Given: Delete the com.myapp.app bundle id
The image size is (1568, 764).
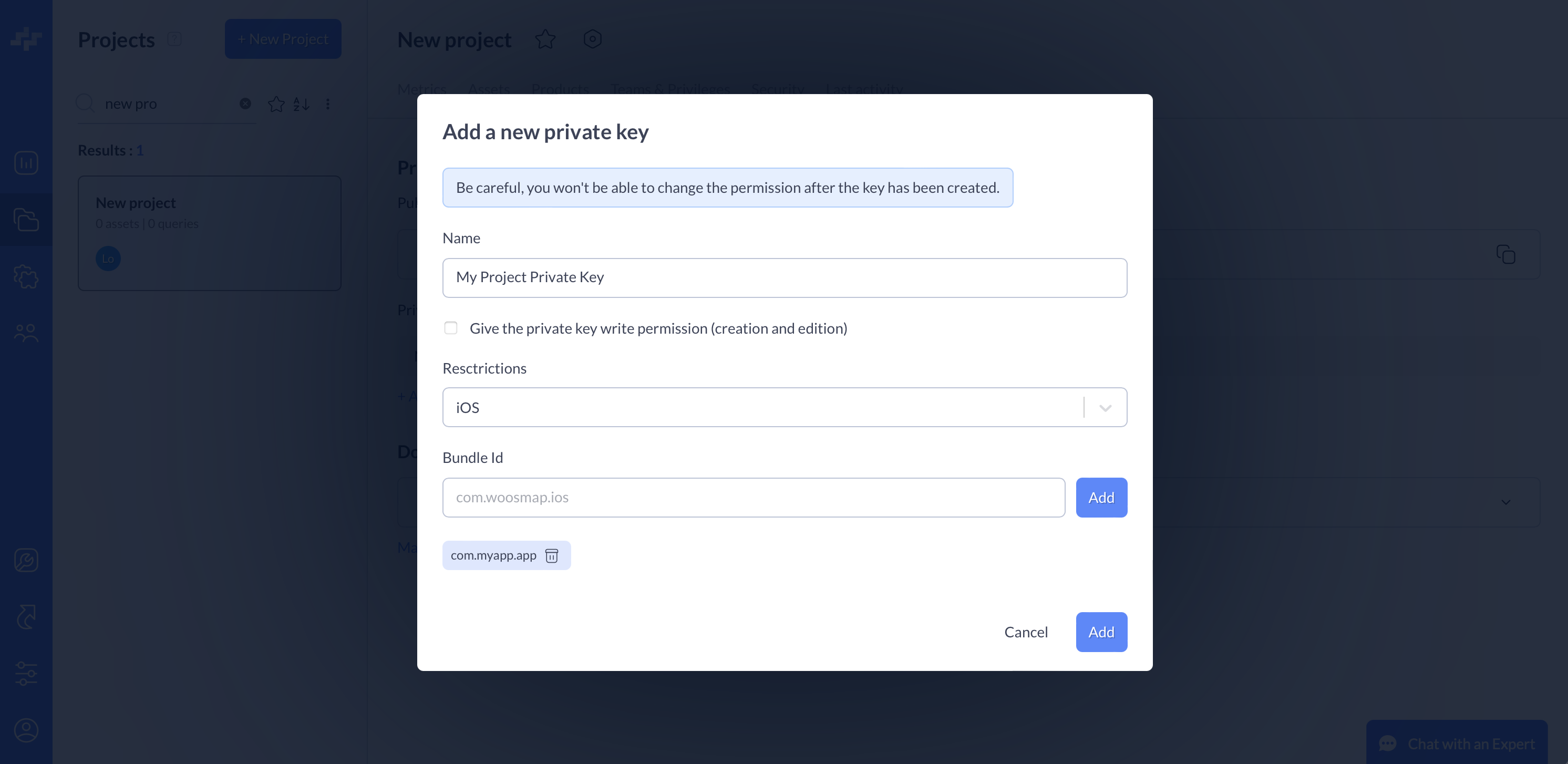Looking at the screenshot, I should click(551, 555).
